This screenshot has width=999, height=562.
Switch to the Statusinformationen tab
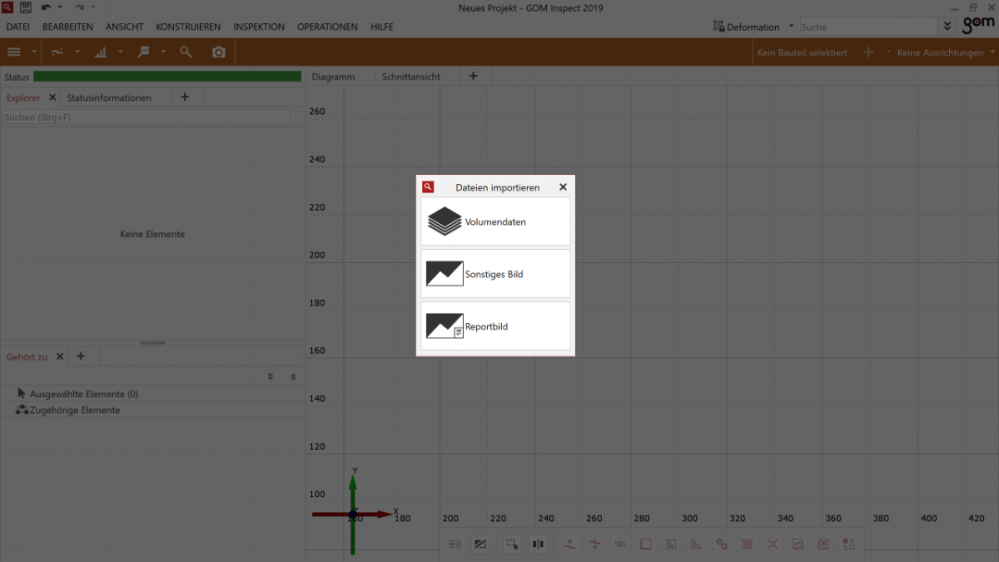pos(109,98)
